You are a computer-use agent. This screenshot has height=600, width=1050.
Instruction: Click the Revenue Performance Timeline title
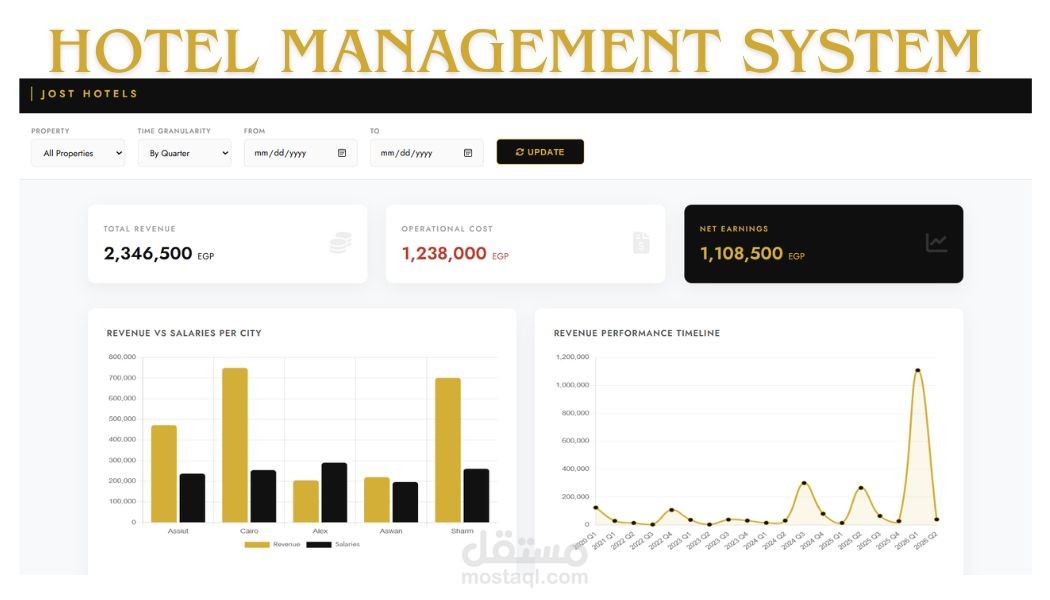(637, 333)
